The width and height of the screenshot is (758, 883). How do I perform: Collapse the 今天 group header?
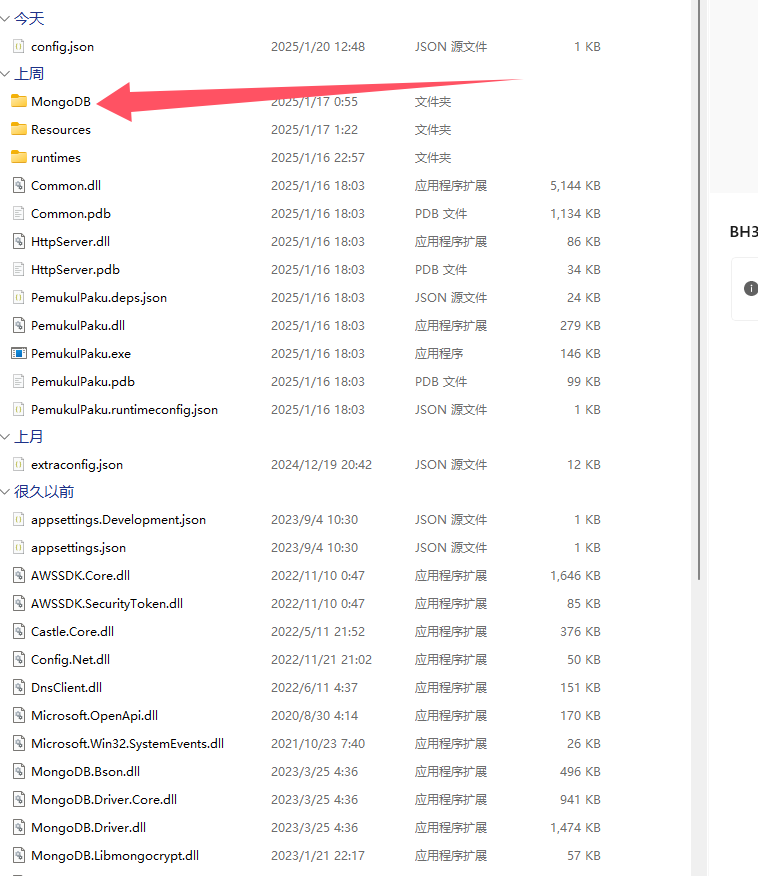(x=5, y=18)
